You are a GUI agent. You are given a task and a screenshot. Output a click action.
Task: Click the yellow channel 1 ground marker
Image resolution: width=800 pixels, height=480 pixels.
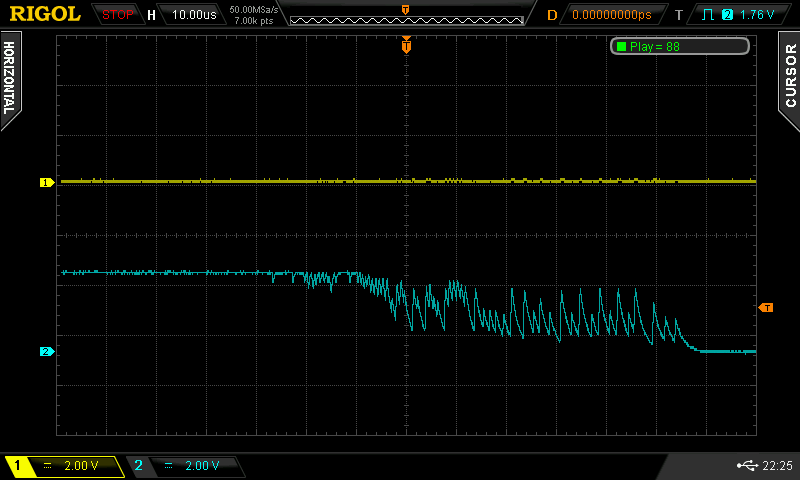pos(47,182)
